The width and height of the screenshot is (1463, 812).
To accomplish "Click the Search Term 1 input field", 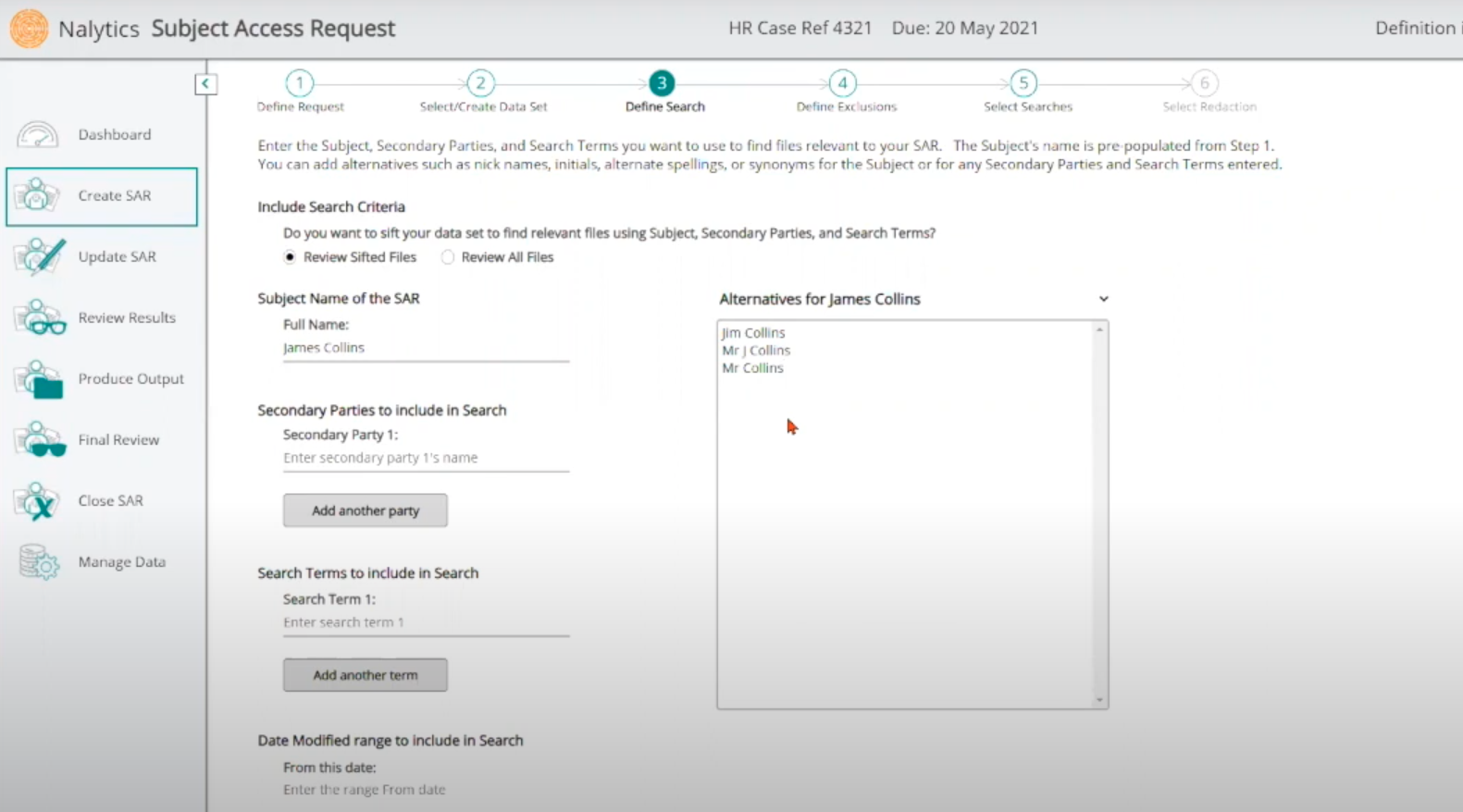I will tap(426, 623).
